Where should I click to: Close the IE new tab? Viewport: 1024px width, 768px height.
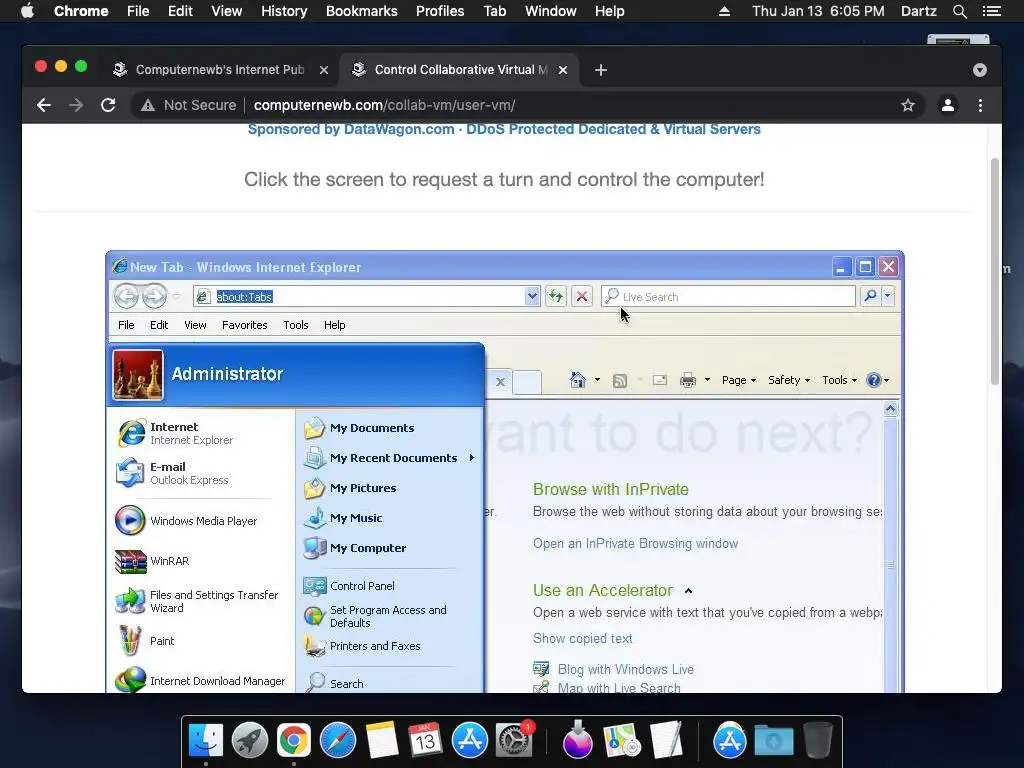click(x=500, y=382)
